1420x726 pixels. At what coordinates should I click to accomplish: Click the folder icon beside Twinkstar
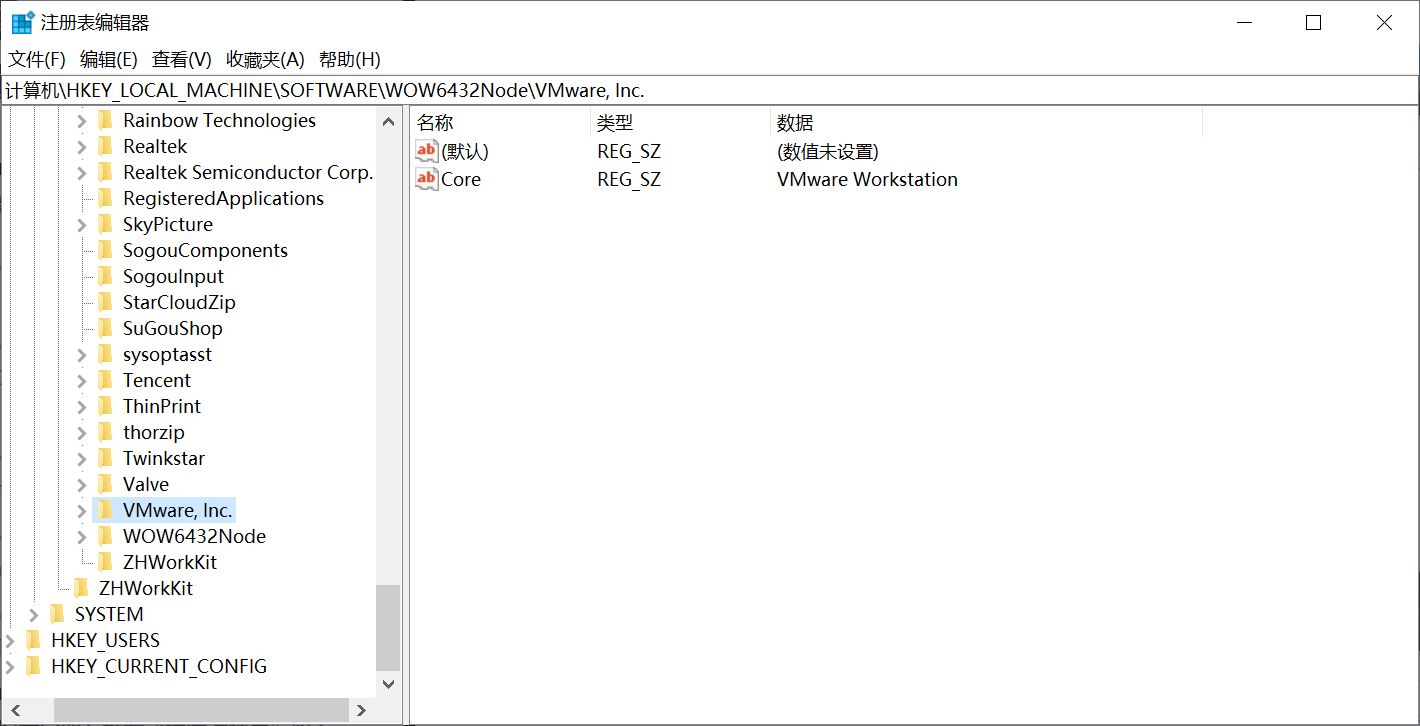point(105,458)
